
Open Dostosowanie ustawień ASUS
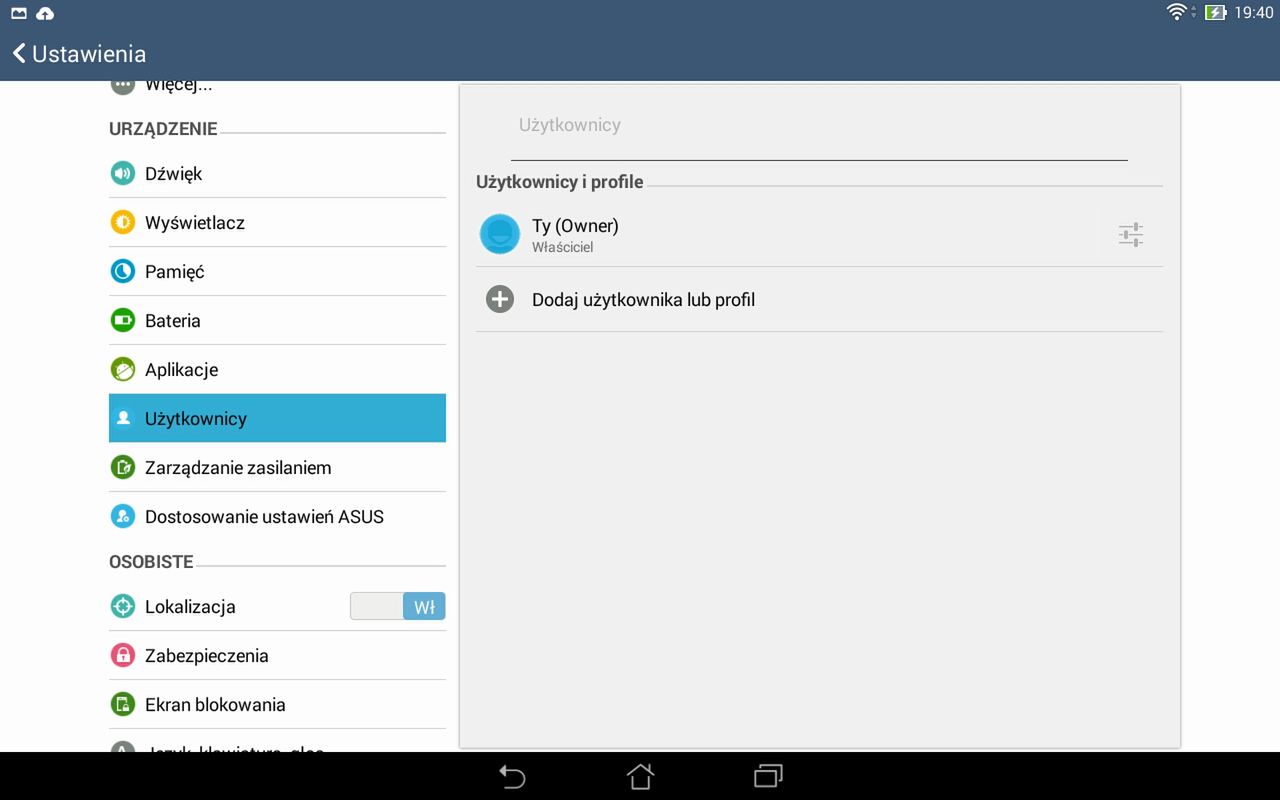[x=277, y=516]
